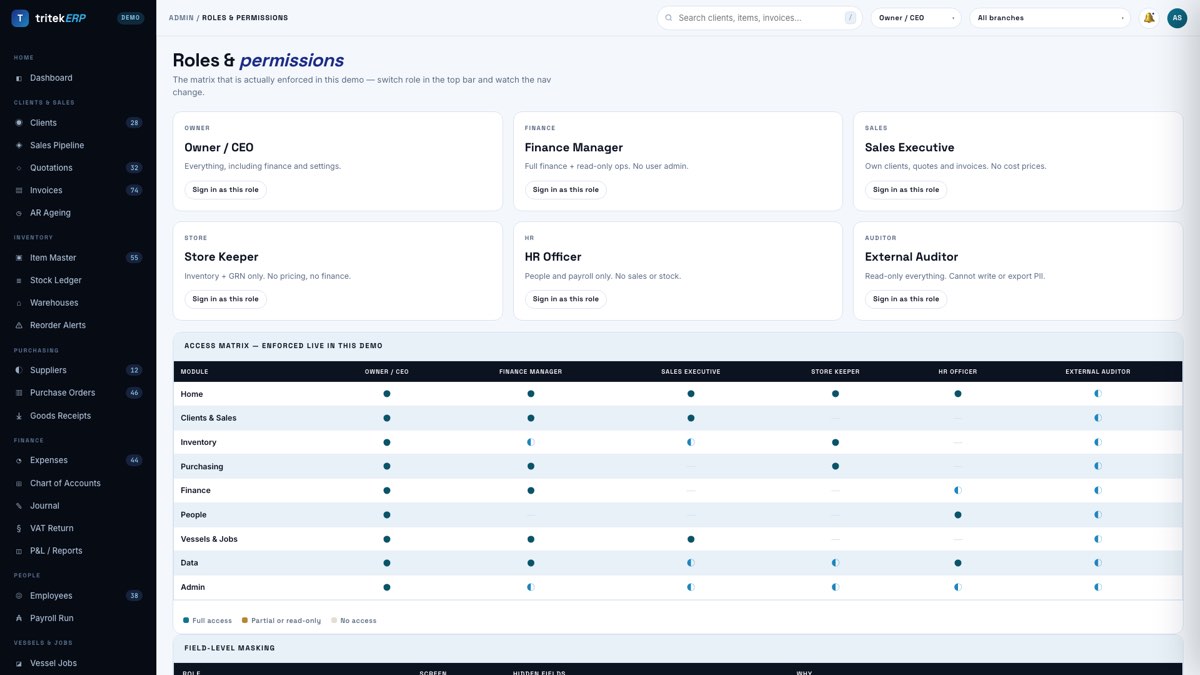Click the Chart of Accounts icon
This screenshot has width=1200, height=675.
pyautogui.click(x=19, y=483)
